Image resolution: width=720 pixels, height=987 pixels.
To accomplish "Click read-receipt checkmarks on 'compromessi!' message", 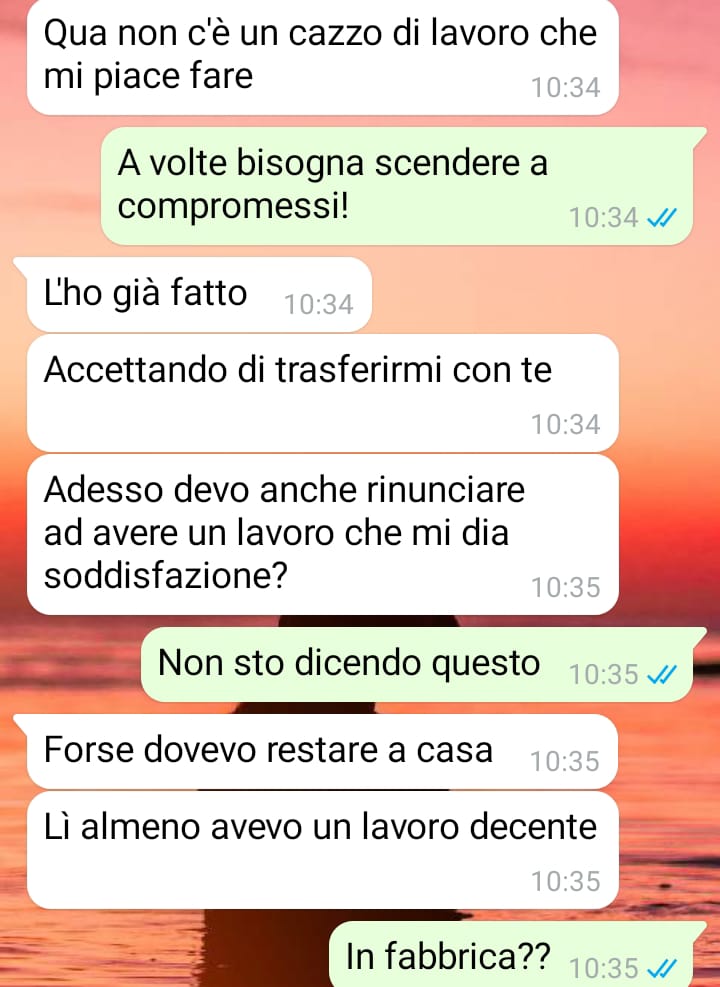I will point(662,218).
